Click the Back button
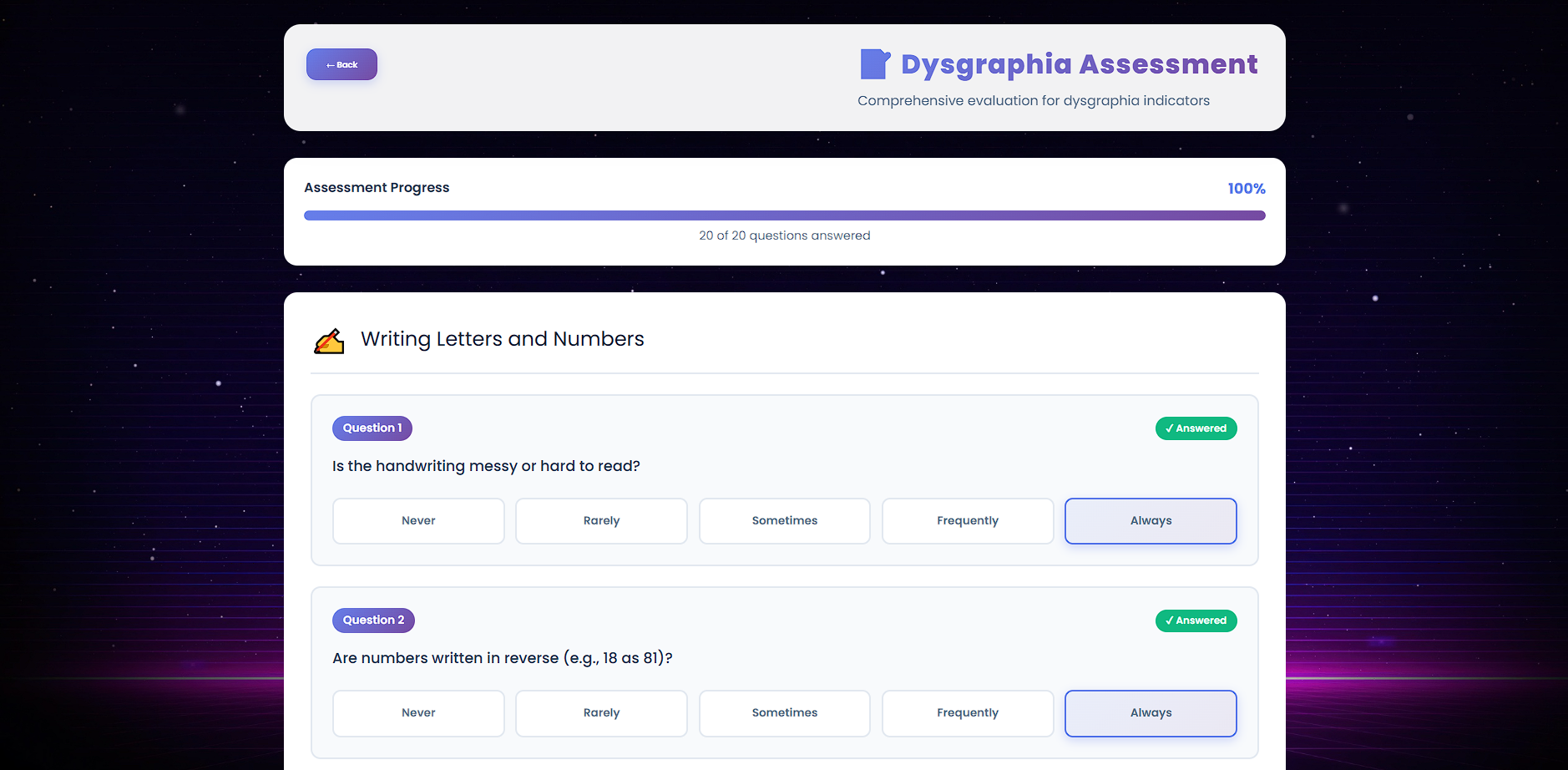The height and width of the screenshot is (770, 1568). (341, 64)
